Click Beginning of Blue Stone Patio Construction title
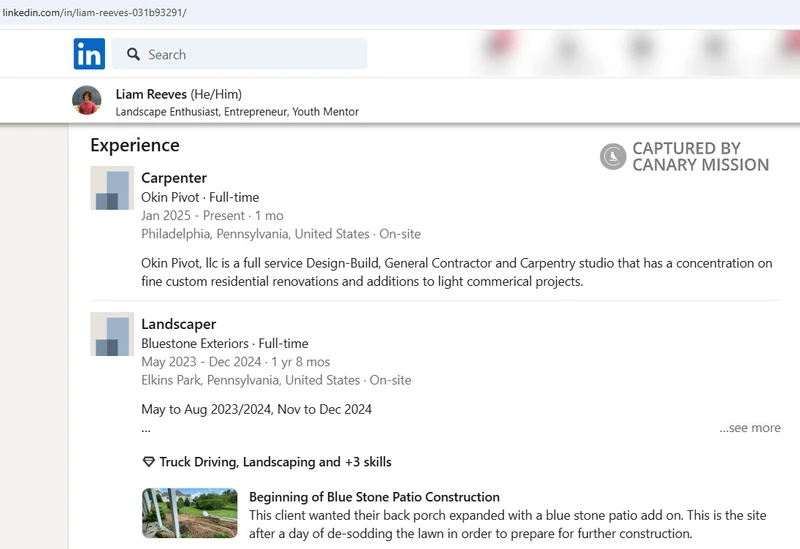This screenshot has width=800, height=549. pos(374,497)
